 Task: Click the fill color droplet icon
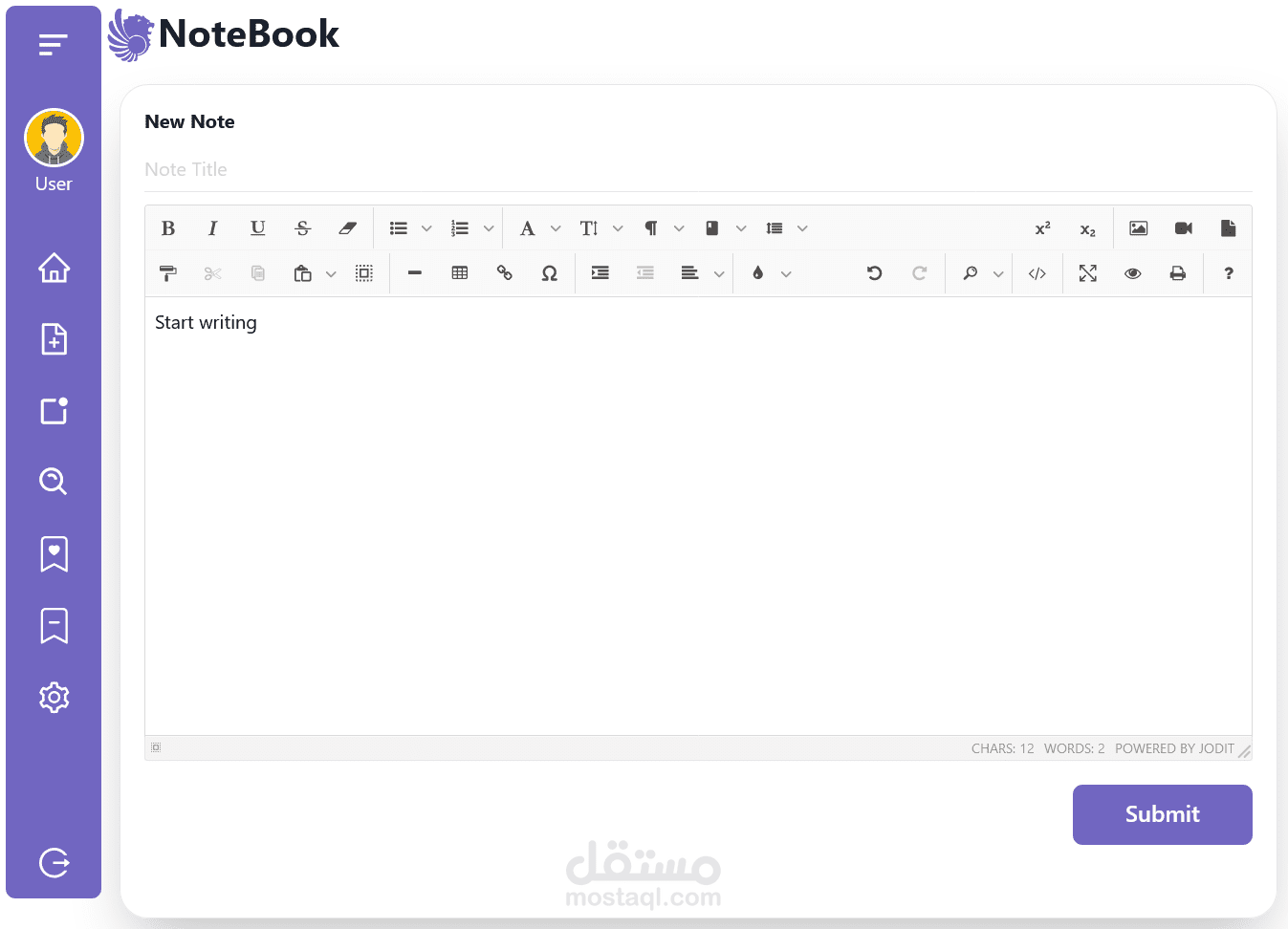[758, 273]
